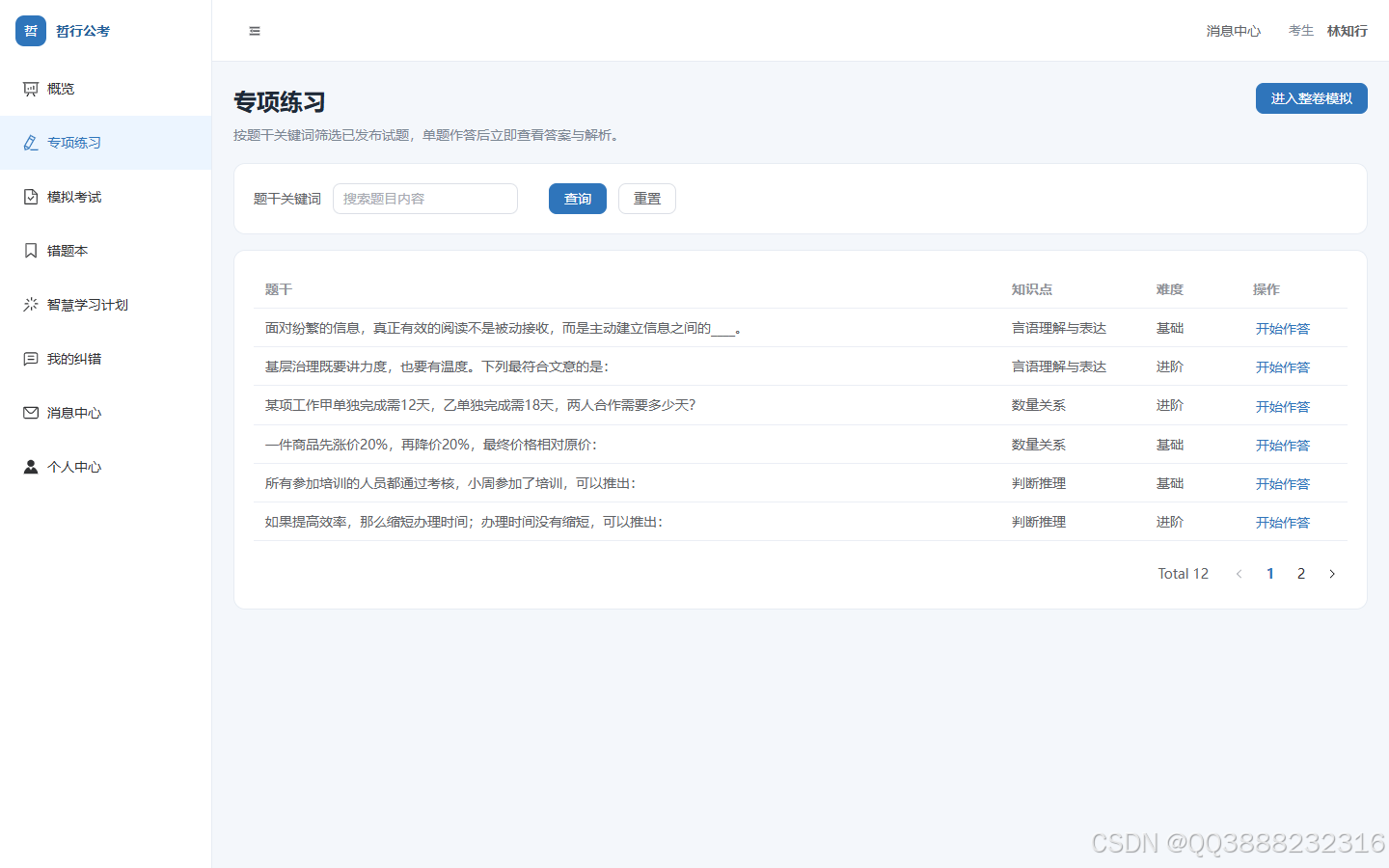This screenshot has width=1389, height=868.
Task: Click the 概览 presentation icon
Action: point(31,89)
